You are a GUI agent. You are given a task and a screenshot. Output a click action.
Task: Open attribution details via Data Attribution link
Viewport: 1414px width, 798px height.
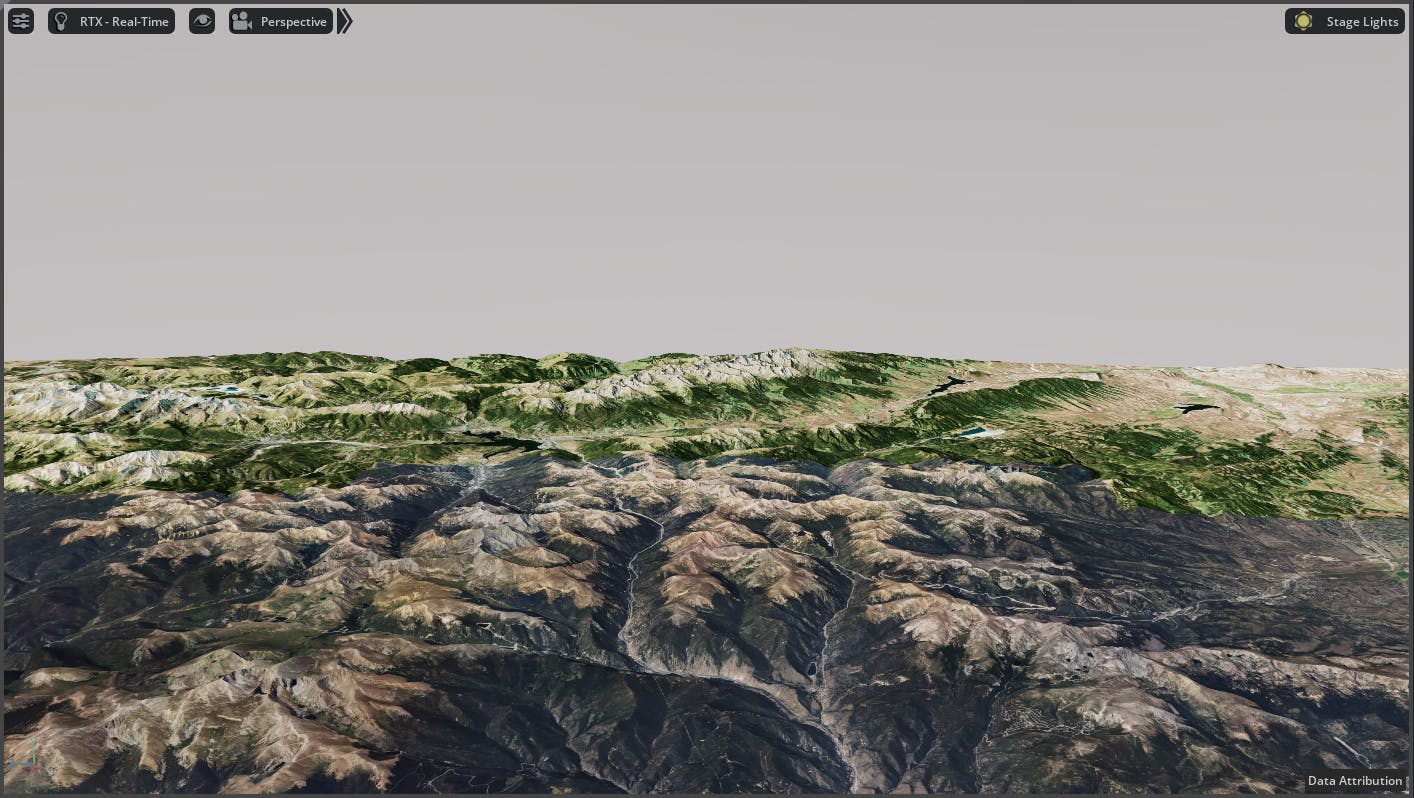1354,781
